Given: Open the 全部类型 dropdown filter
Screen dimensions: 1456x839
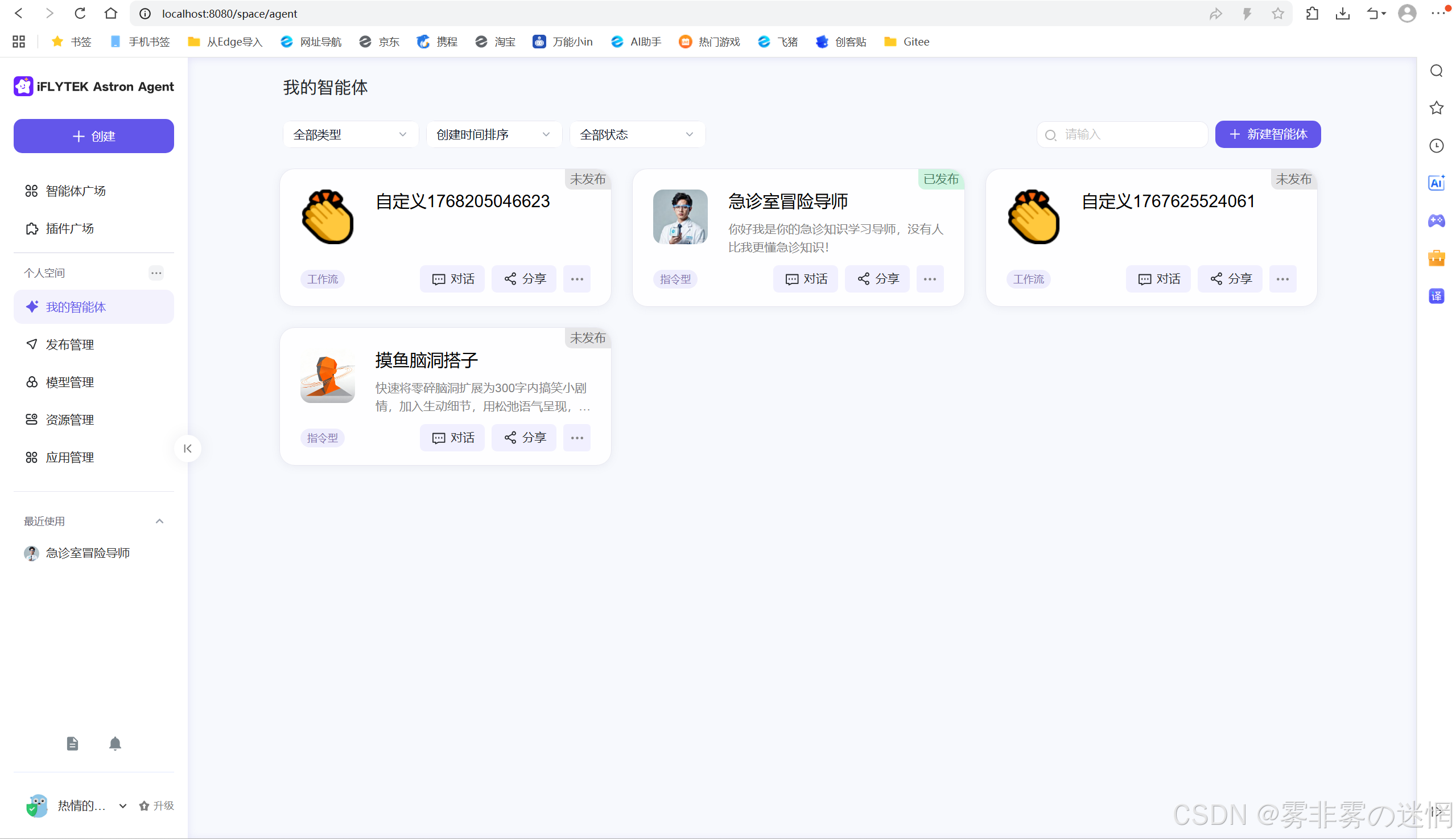Looking at the screenshot, I should [349, 134].
